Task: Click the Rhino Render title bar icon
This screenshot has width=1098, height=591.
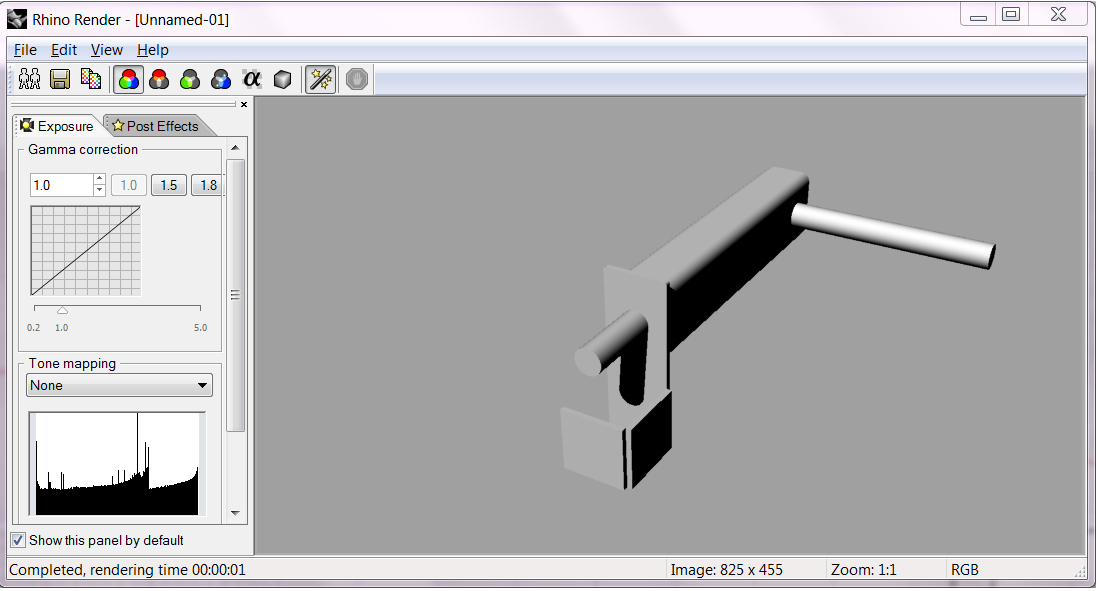Action: (17, 19)
